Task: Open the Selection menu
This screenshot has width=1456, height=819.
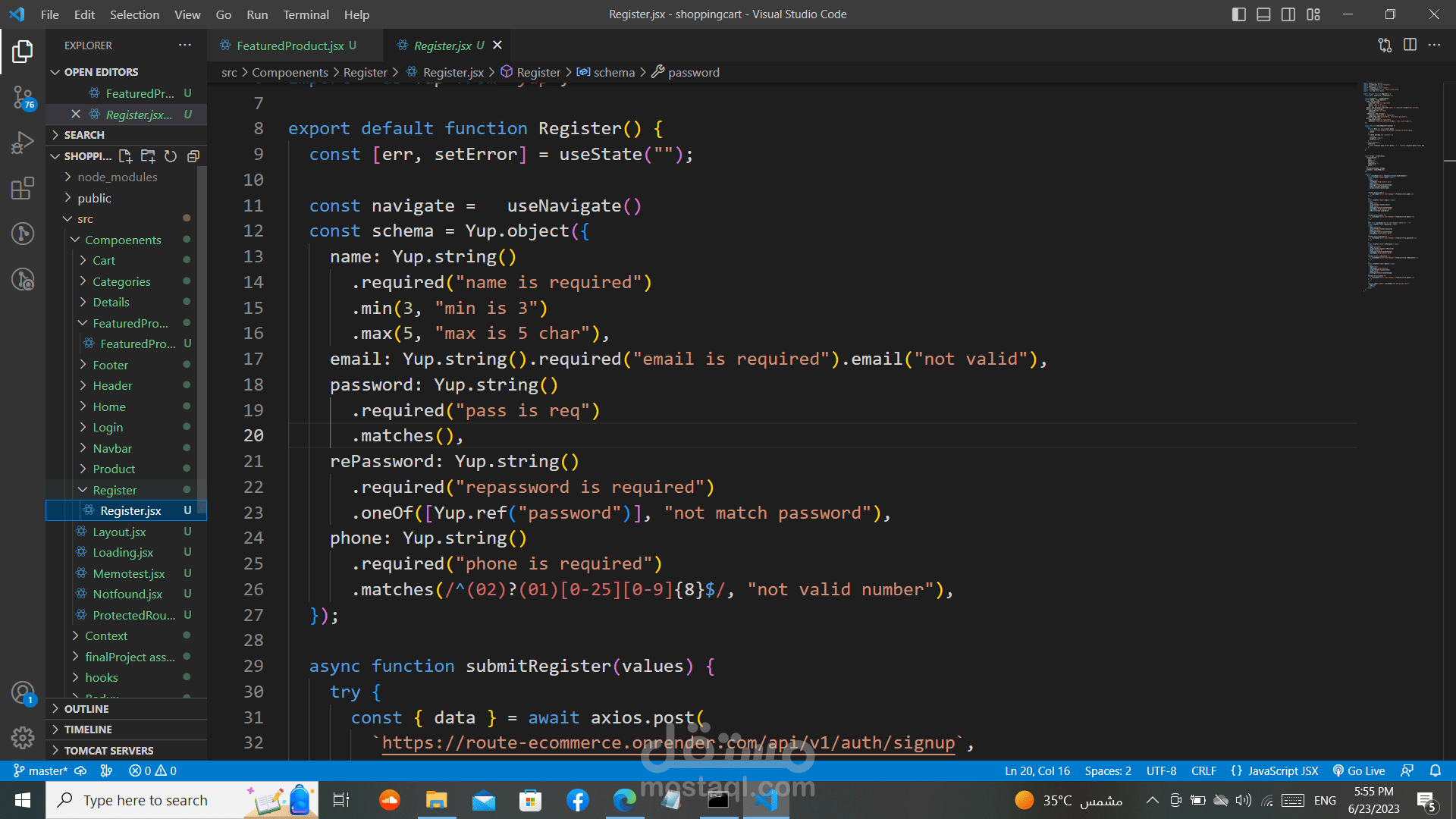Action: pyautogui.click(x=134, y=14)
